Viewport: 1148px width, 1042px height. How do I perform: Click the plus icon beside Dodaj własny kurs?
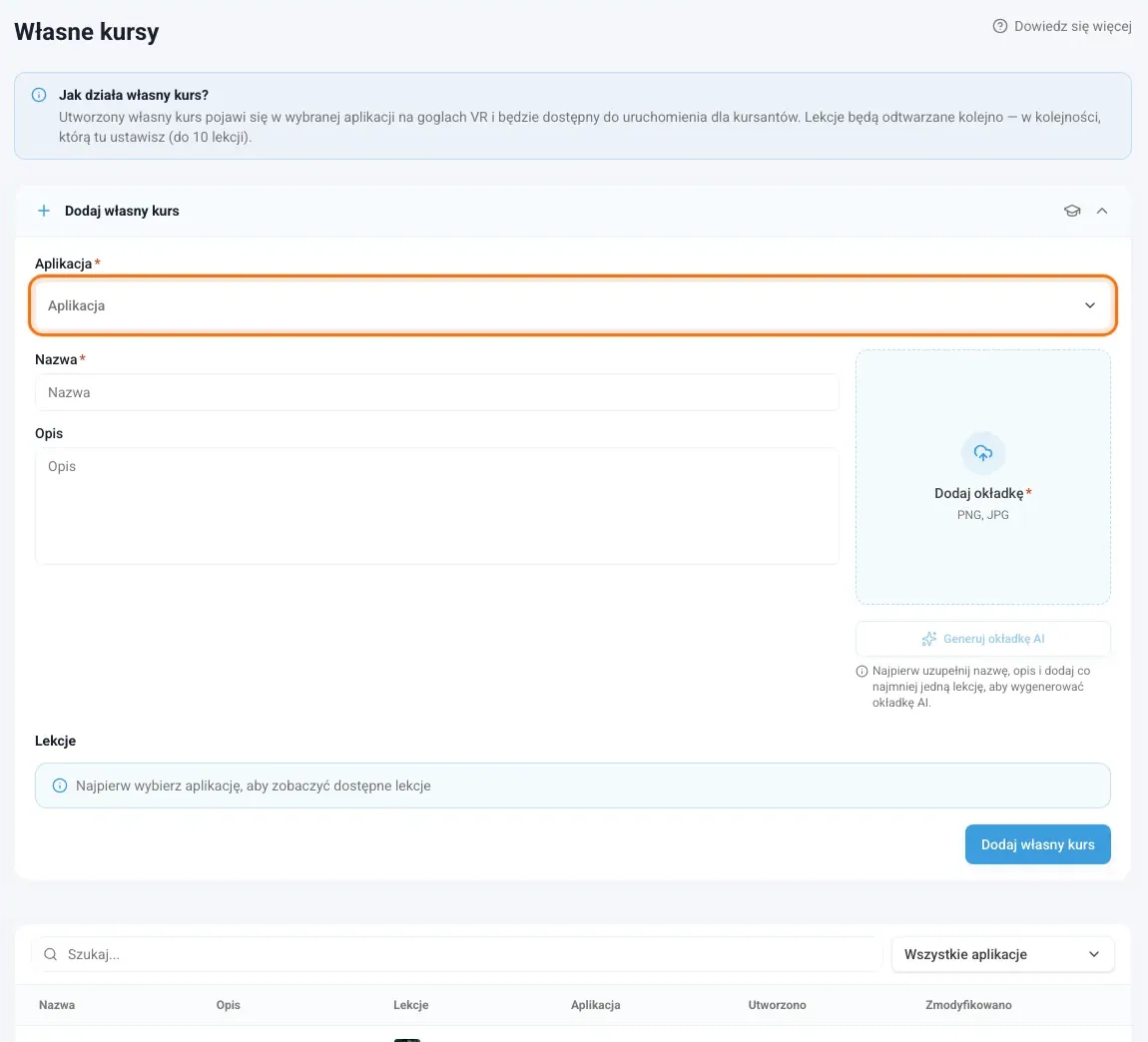(x=44, y=211)
